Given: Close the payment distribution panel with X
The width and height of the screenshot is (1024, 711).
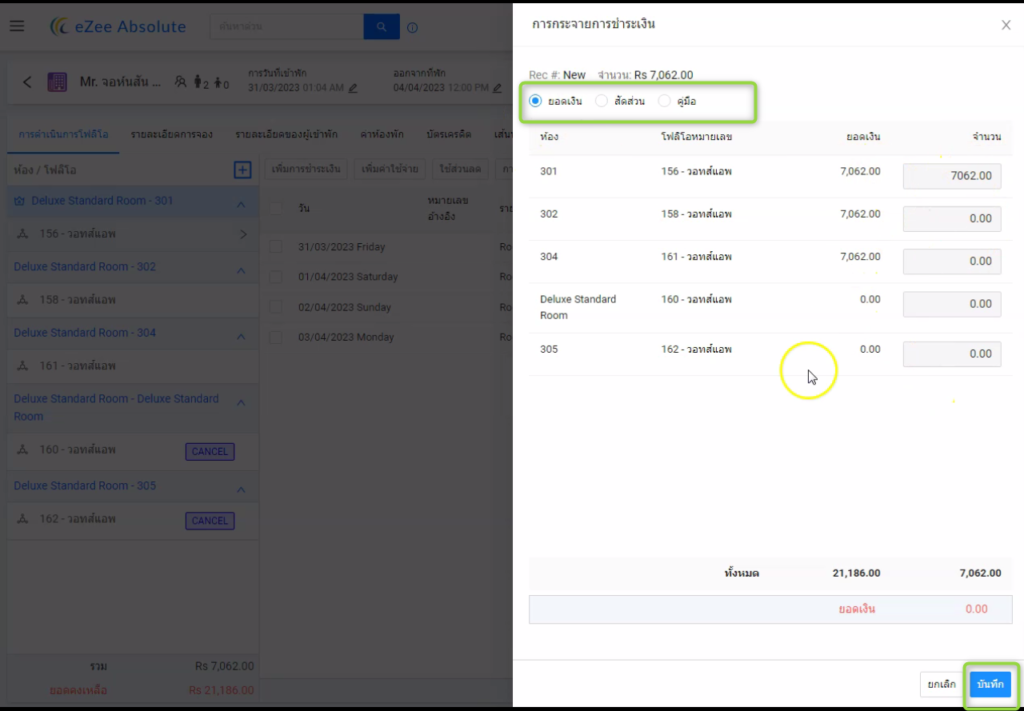Looking at the screenshot, I should (1006, 25).
